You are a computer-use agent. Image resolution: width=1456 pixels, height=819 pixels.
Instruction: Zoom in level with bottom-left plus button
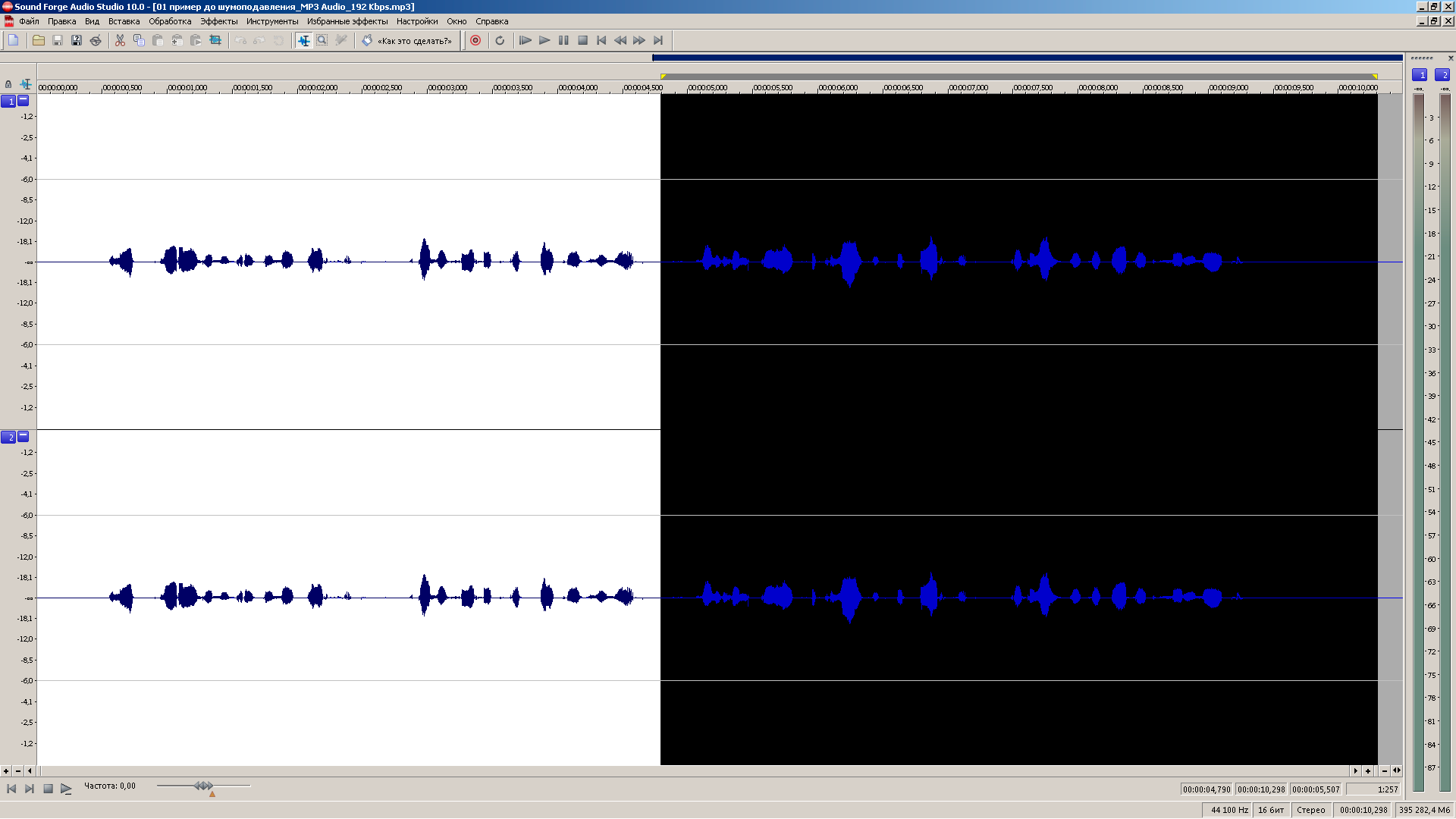6,770
